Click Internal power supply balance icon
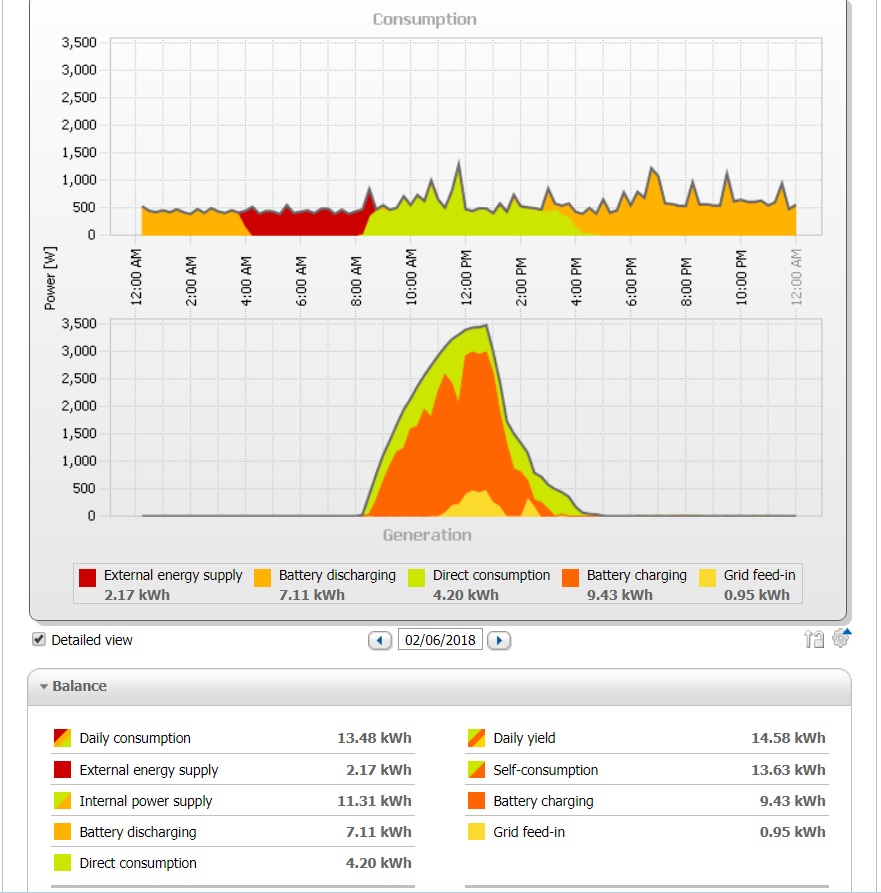Viewport: 881px width, 893px height. [x=62, y=801]
